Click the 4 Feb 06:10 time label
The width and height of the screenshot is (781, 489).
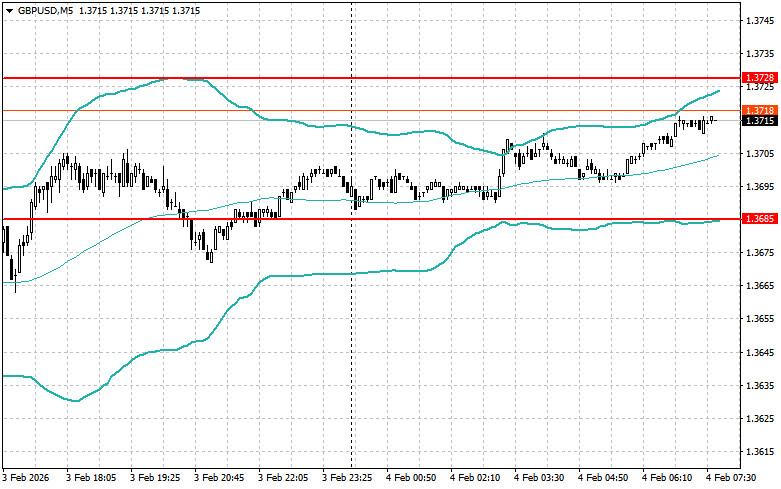[667, 478]
